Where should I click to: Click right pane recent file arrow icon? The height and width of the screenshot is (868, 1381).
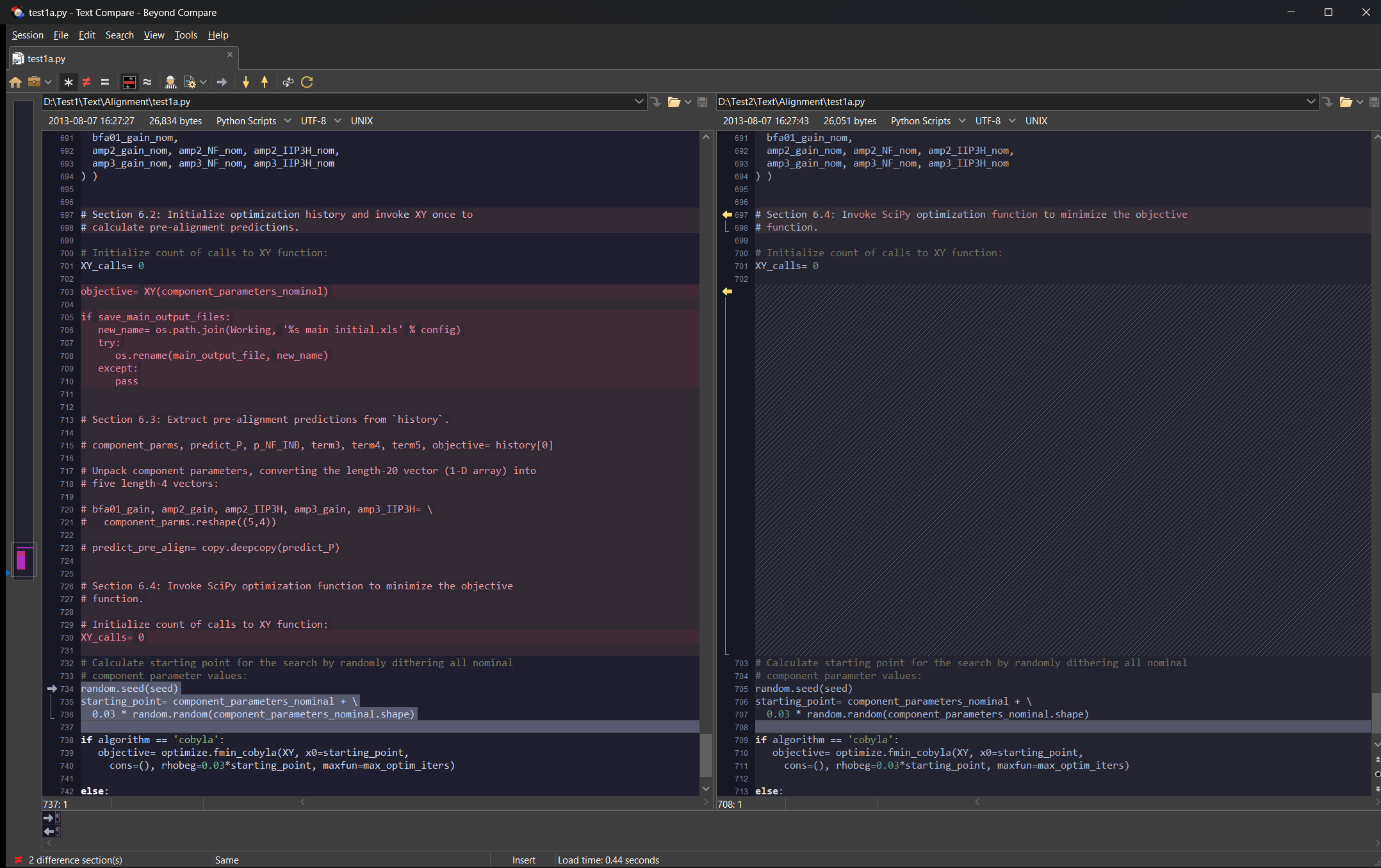[x=1327, y=102]
